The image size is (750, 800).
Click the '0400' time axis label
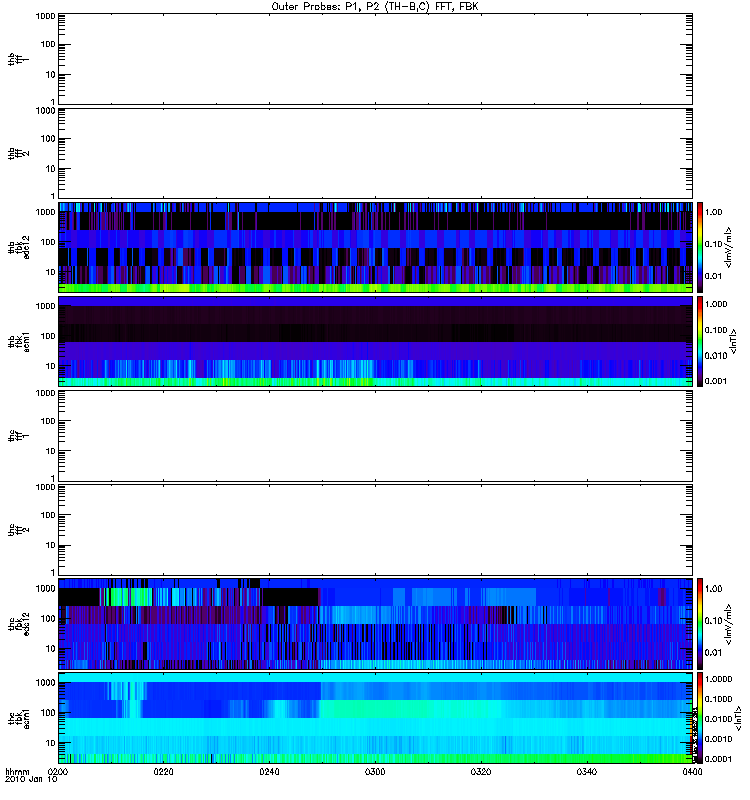[692, 772]
